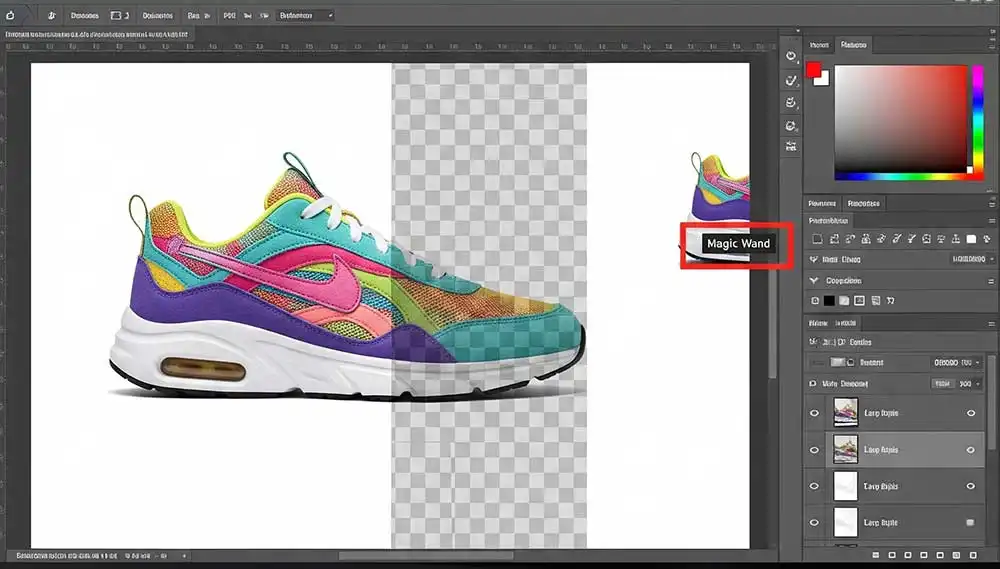Image resolution: width=1000 pixels, height=569 pixels.
Task: Click the middle icon in the Layers panel bottom bar
Action: [x=925, y=556]
